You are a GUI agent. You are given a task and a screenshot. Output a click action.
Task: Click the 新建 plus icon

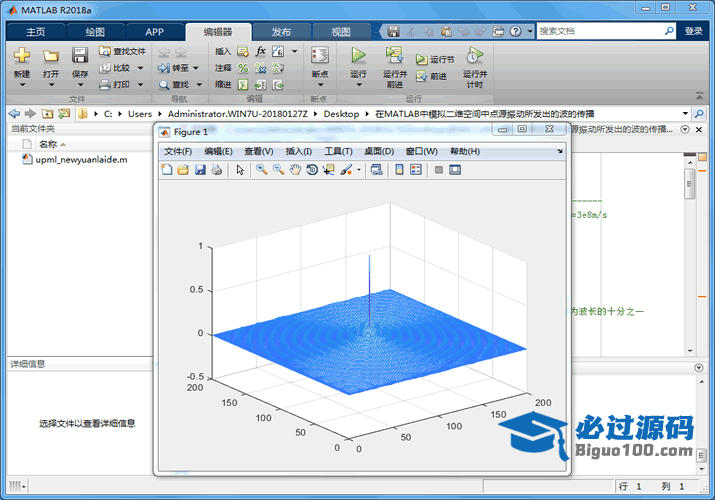click(22, 56)
